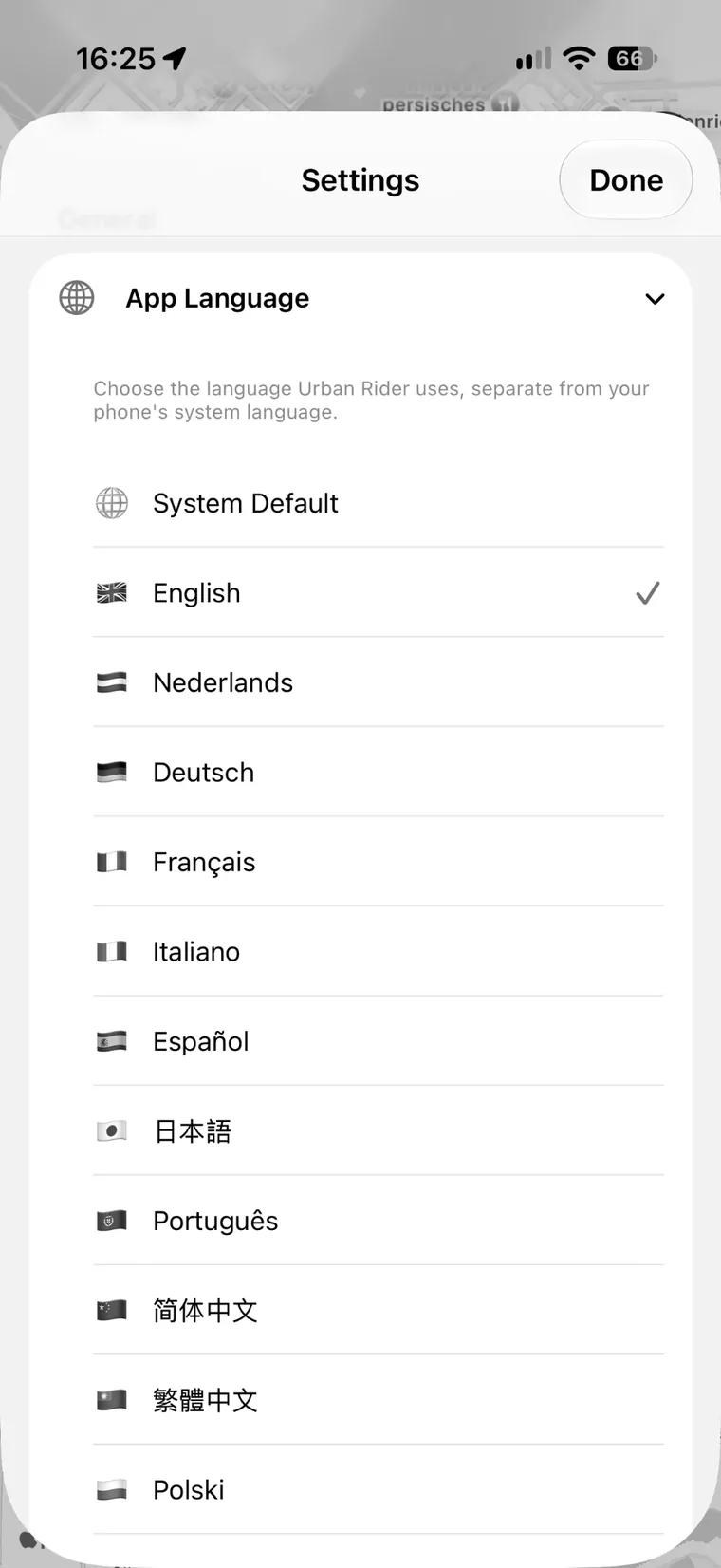Tap the checkmark on the English row

point(648,593)
